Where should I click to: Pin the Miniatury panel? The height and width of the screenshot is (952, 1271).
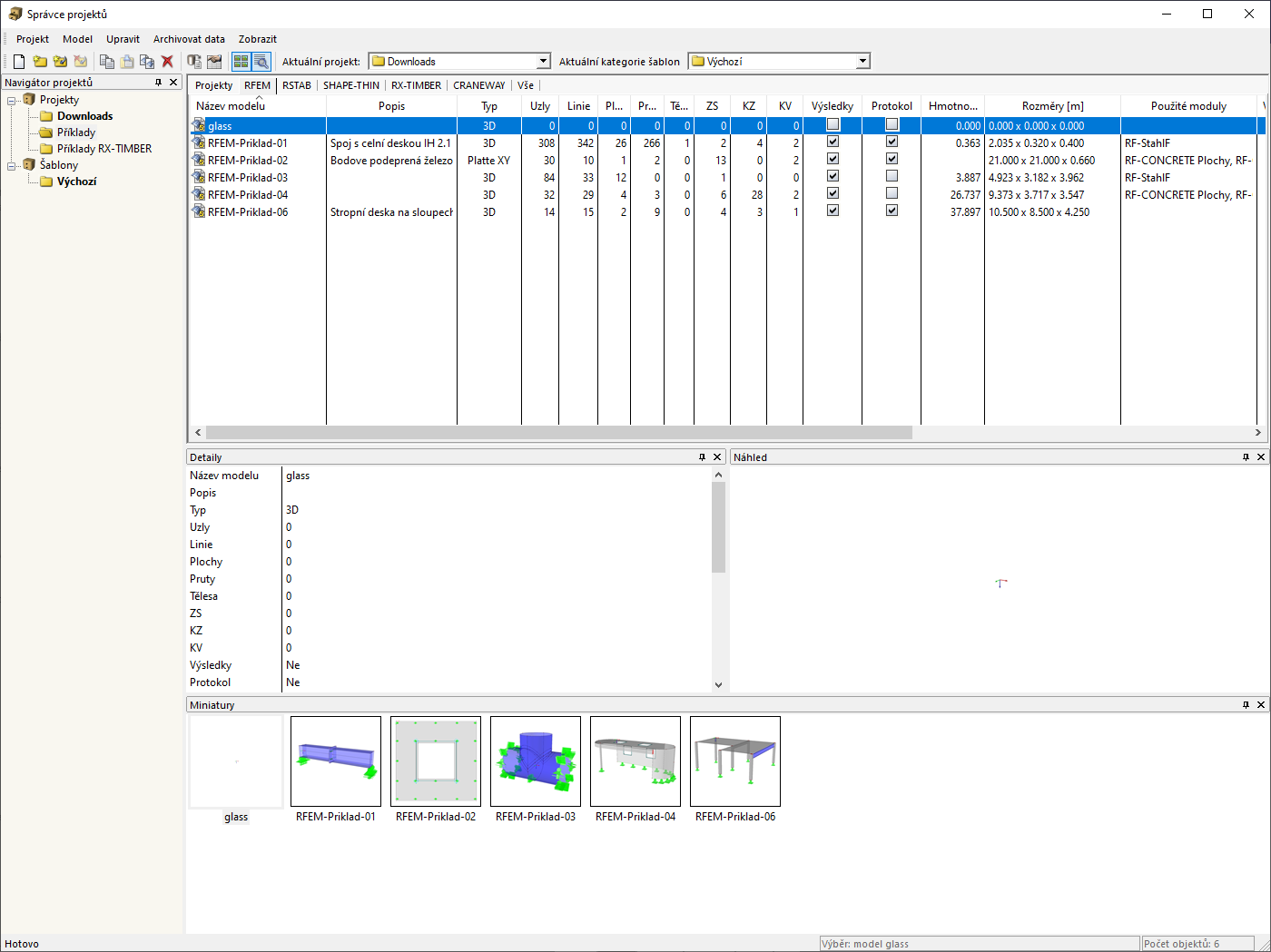[1246, 705]
